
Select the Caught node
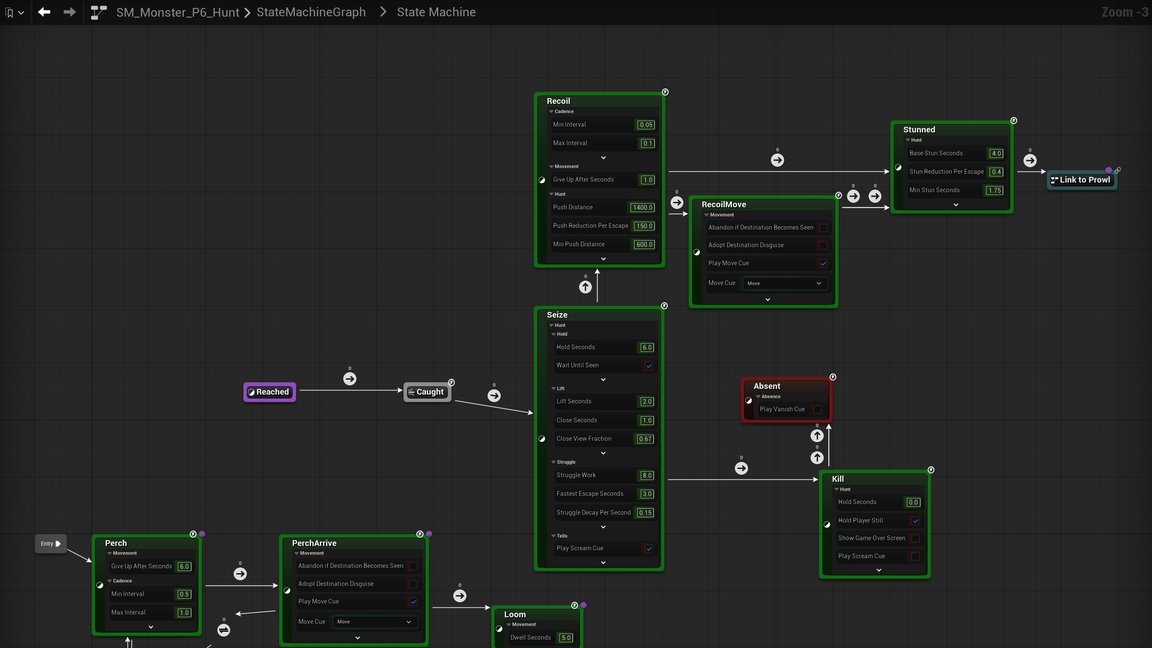(x=427, y=392)
